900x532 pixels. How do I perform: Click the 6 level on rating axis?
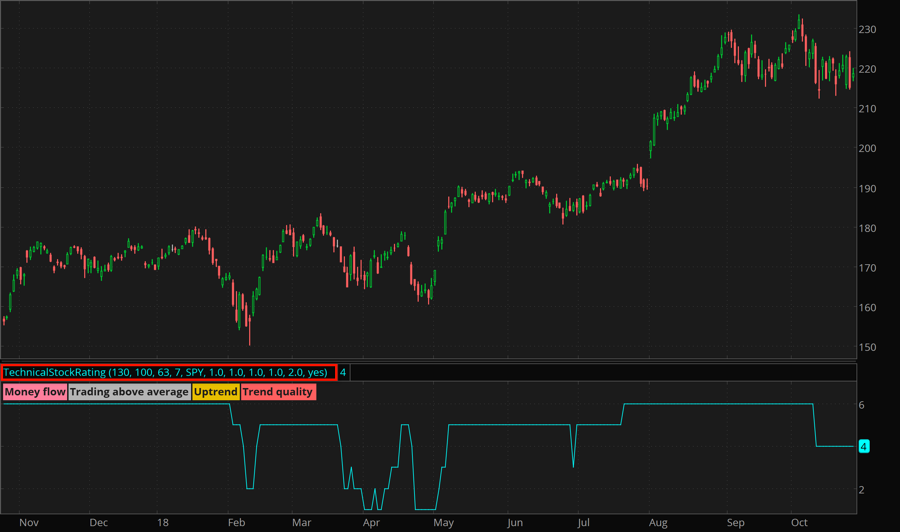[861, 405]
